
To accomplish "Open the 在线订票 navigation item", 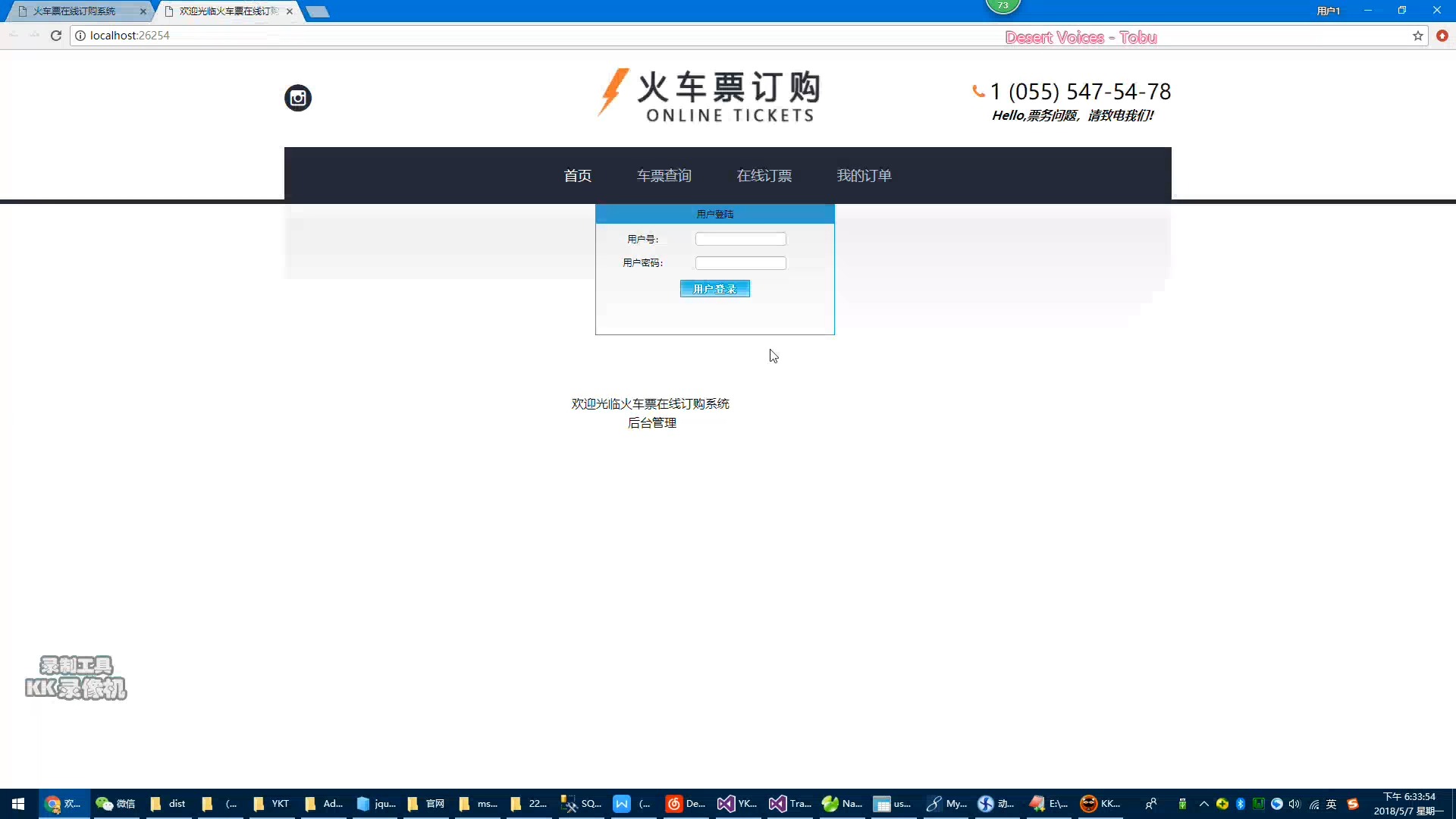I will (x=764, y=175).
